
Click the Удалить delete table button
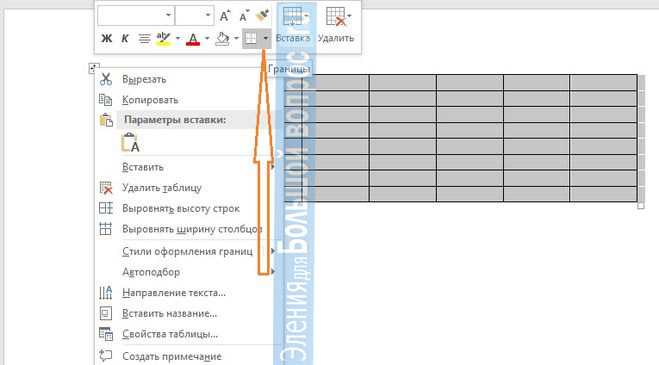[x=336, y=24]
